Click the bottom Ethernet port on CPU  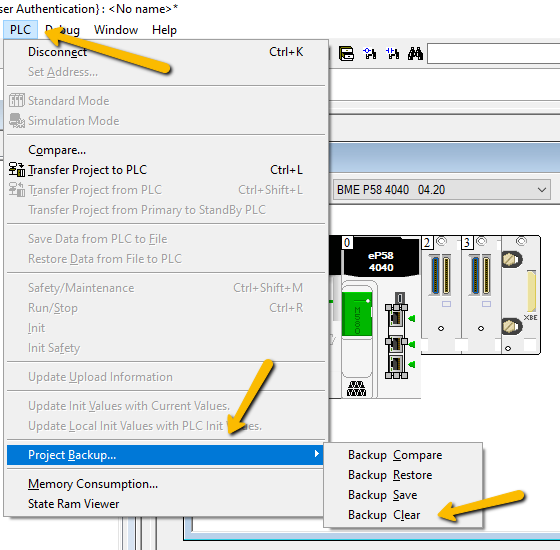point(396,364)
